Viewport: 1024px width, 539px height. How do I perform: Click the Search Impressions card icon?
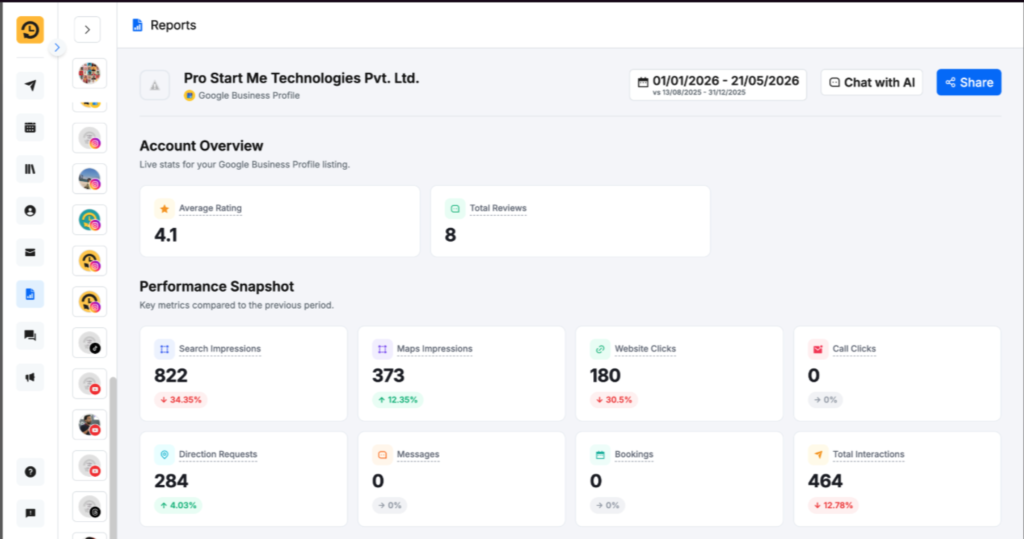pos(165,349)
